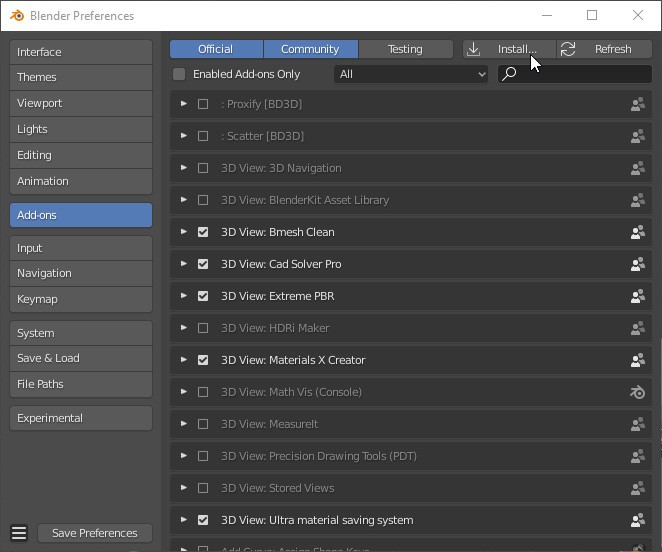Open the All category dropdown

pos(411,74)
